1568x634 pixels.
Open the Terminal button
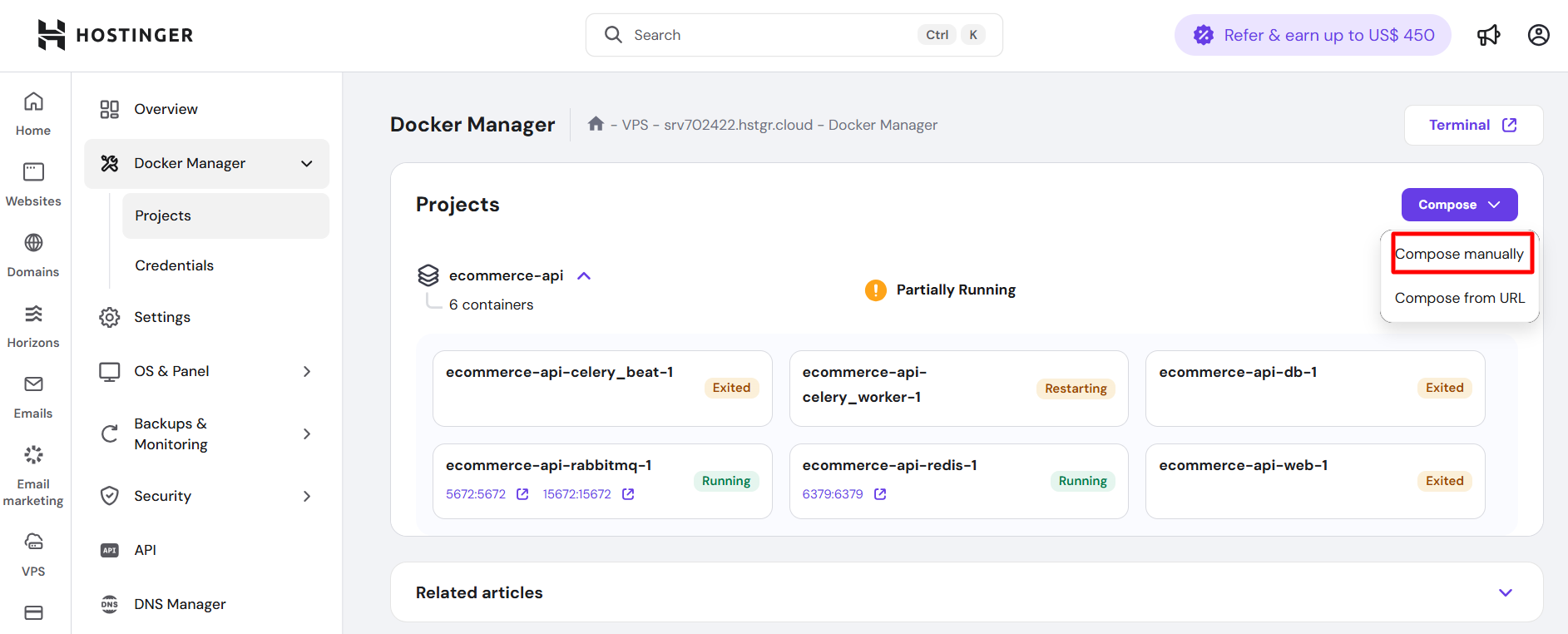click(1473, 125)
